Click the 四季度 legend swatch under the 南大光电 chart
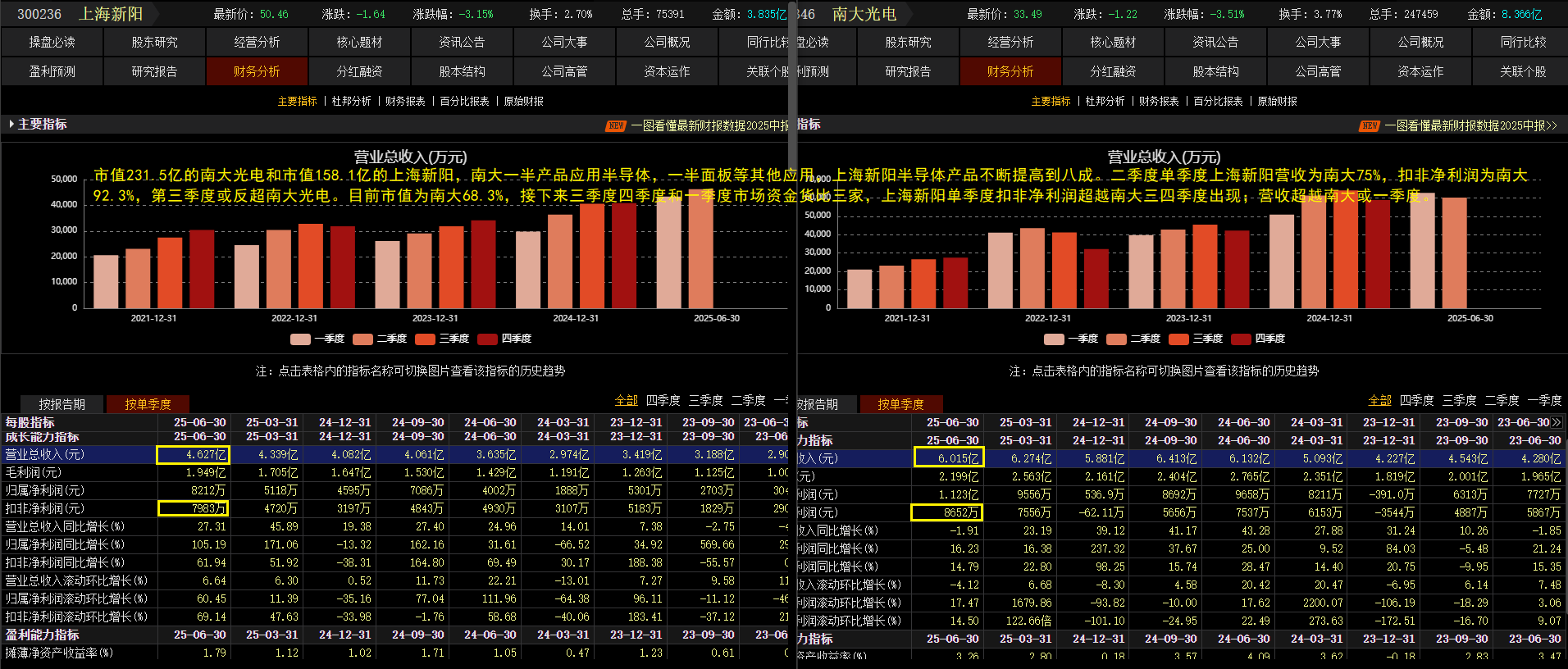This screenshot has width=1568, height=669. click(1241, 339)
